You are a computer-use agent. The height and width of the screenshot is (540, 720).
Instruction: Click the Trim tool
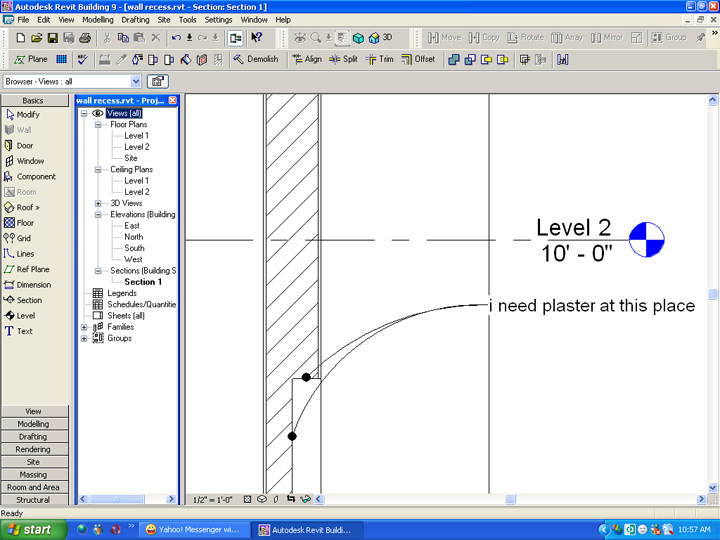379,59
